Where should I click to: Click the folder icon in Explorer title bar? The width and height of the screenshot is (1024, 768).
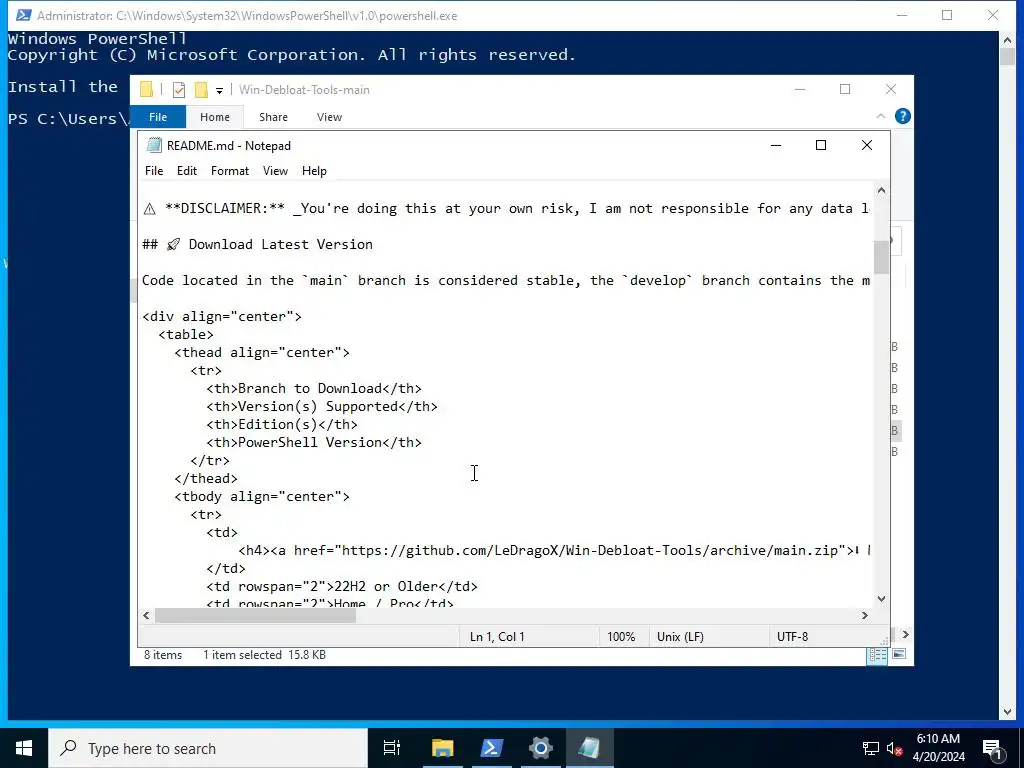coord(146,89)
